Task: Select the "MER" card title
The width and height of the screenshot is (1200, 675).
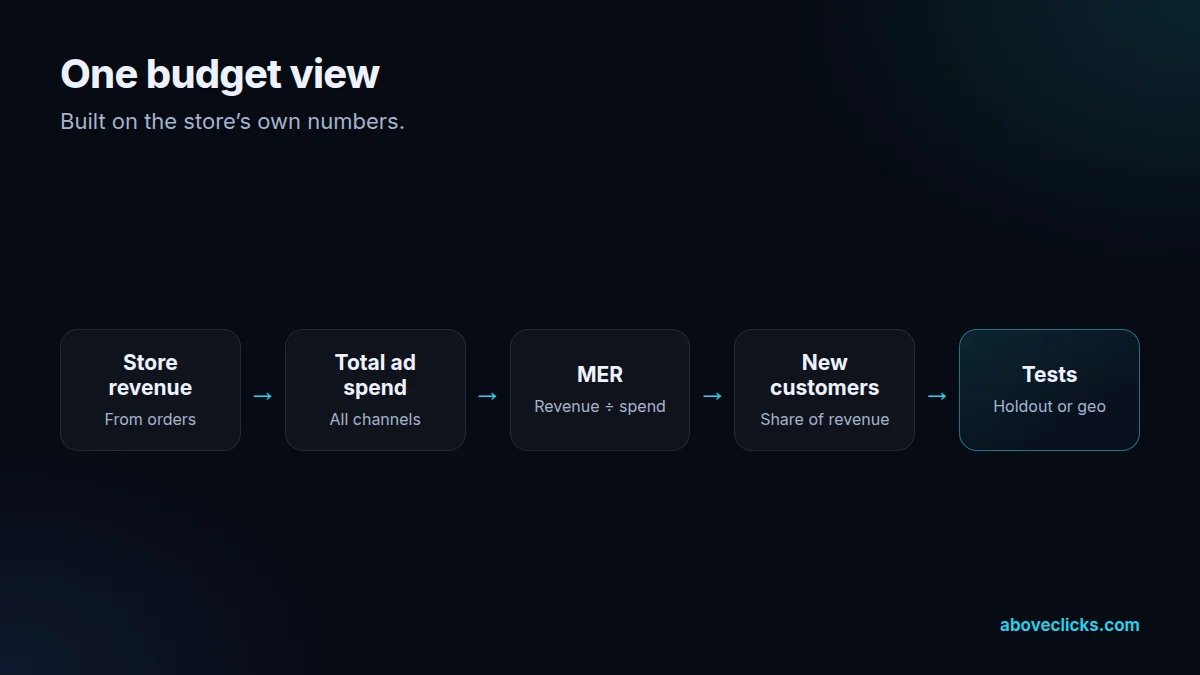Action: tap(600, 375)
